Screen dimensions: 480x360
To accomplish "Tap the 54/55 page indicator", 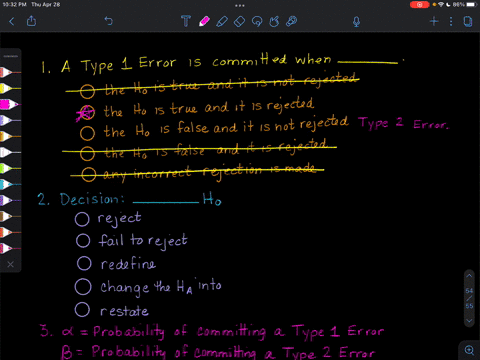I will coord(469,298).
